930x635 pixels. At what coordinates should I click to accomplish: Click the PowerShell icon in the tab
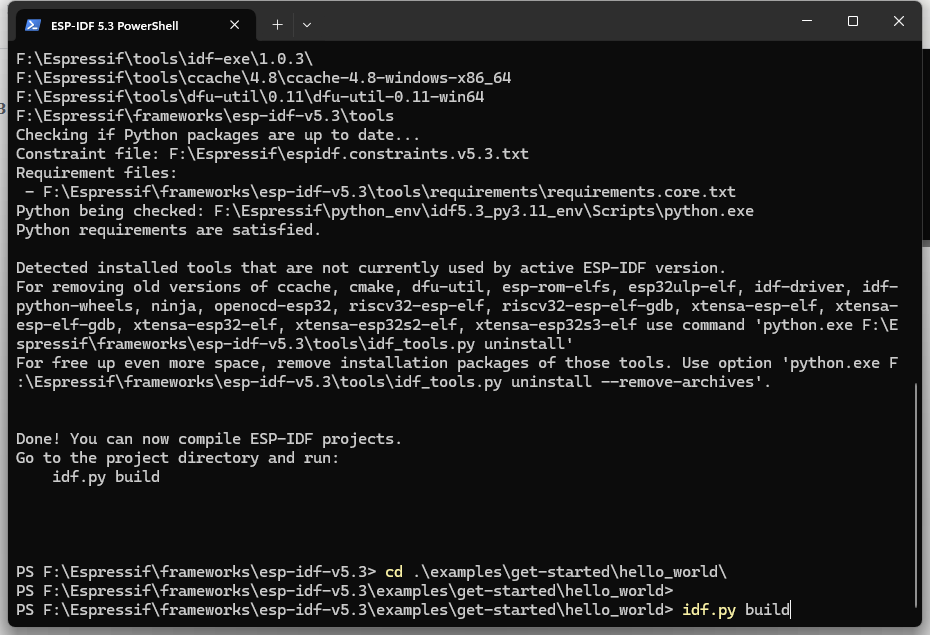[x=33, y=25]
